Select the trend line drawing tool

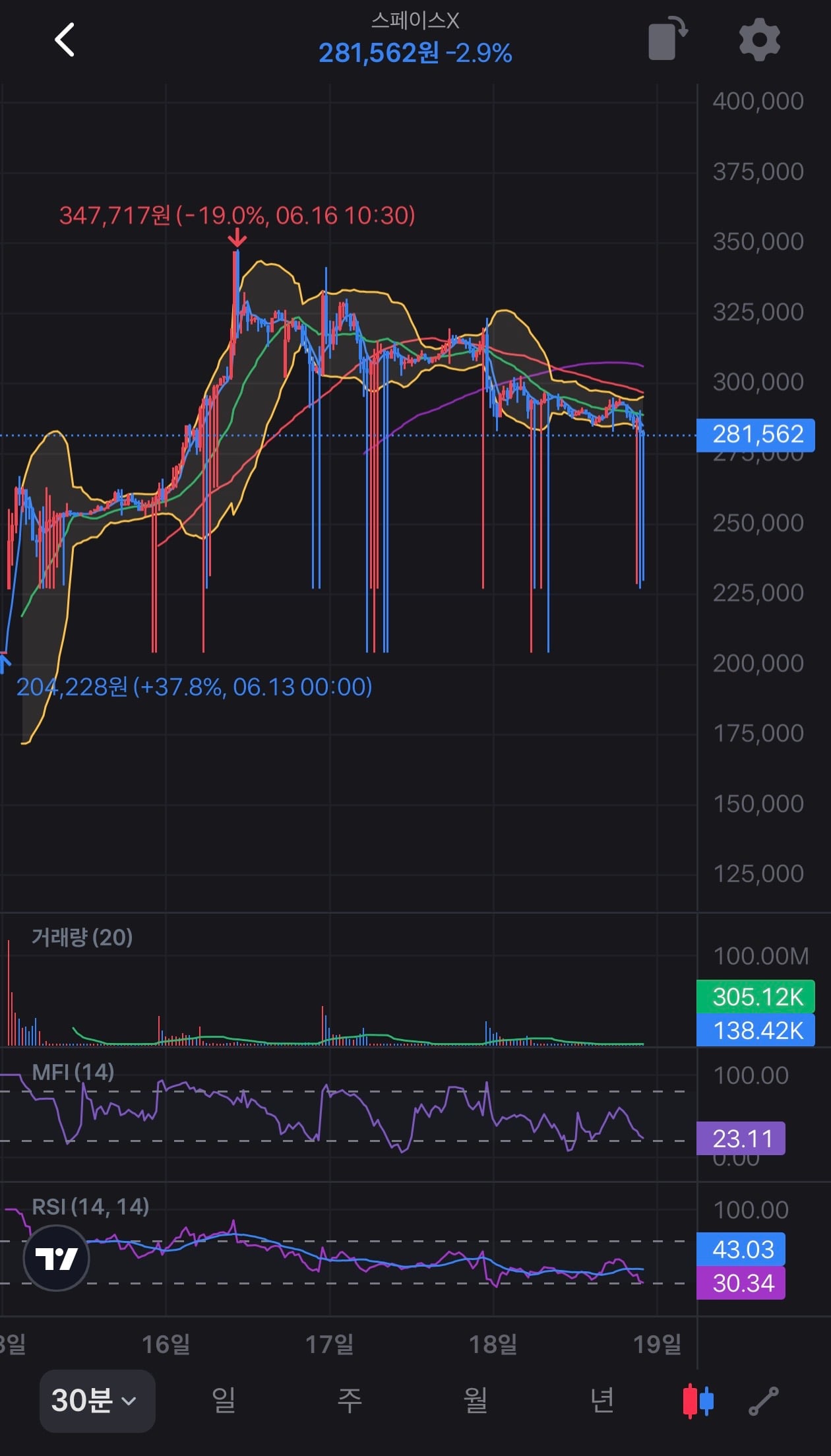point(764,1401)
